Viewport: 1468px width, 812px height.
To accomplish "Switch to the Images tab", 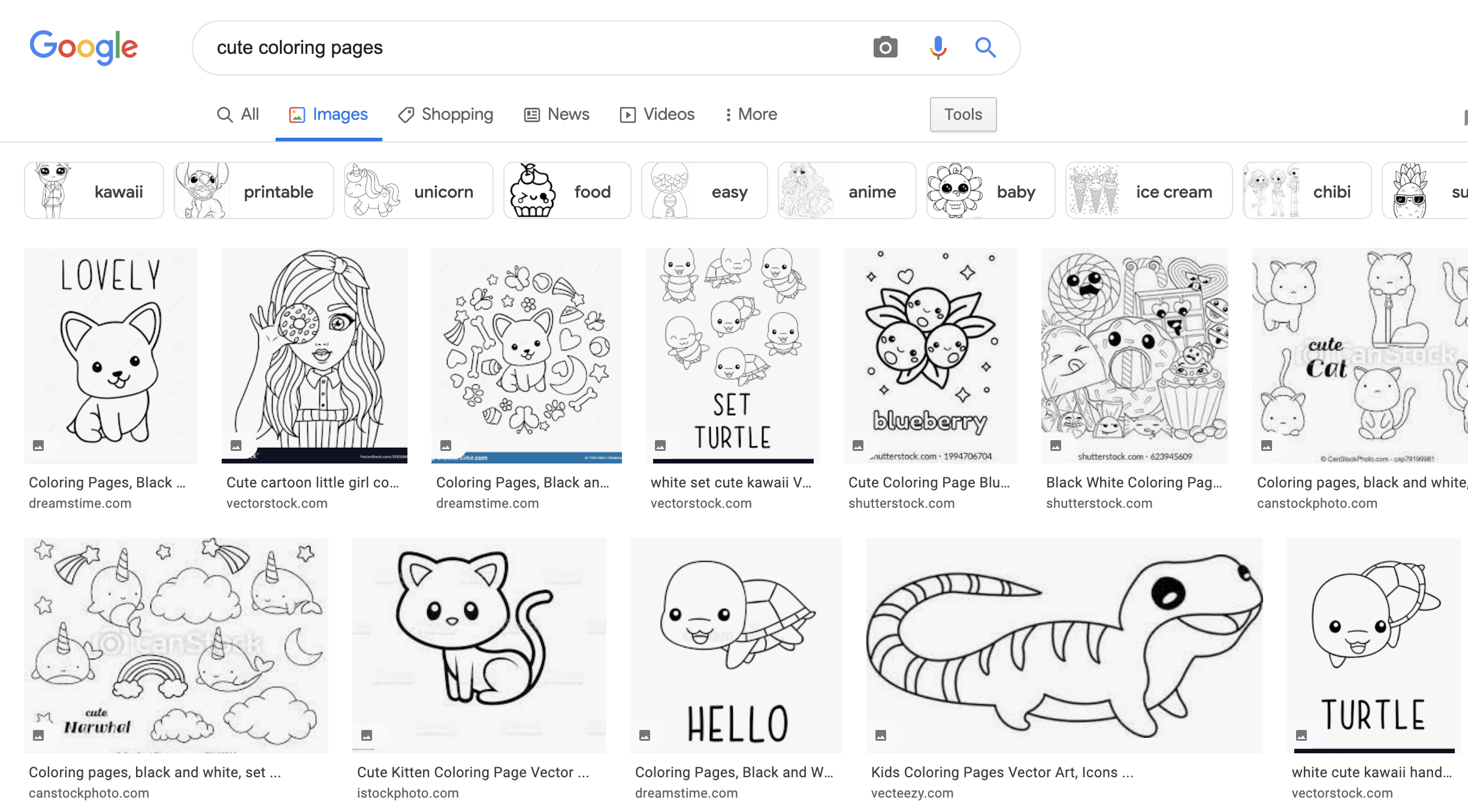I will click(327, 113).
